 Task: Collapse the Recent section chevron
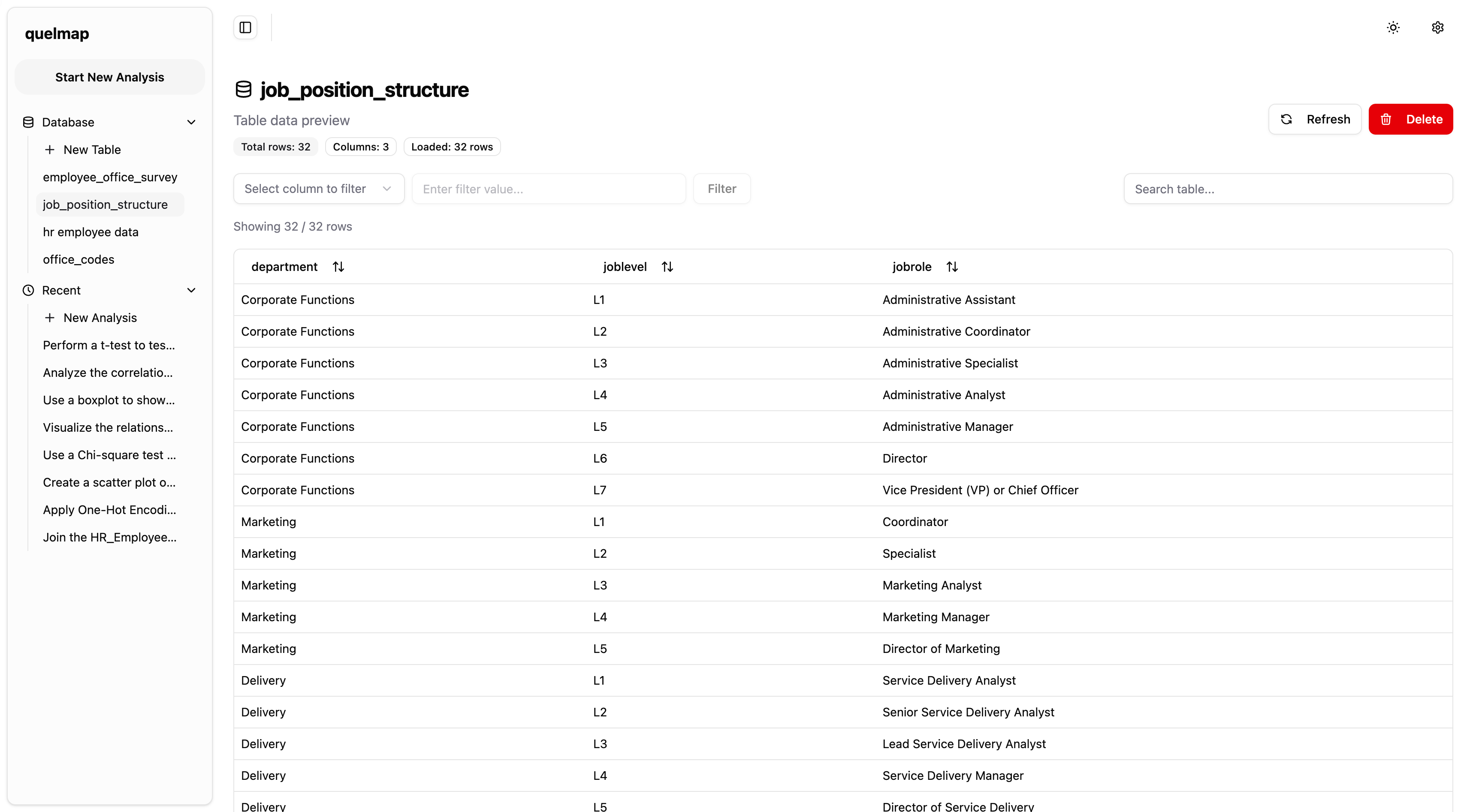pyautogui.click(x=191, y=290)
